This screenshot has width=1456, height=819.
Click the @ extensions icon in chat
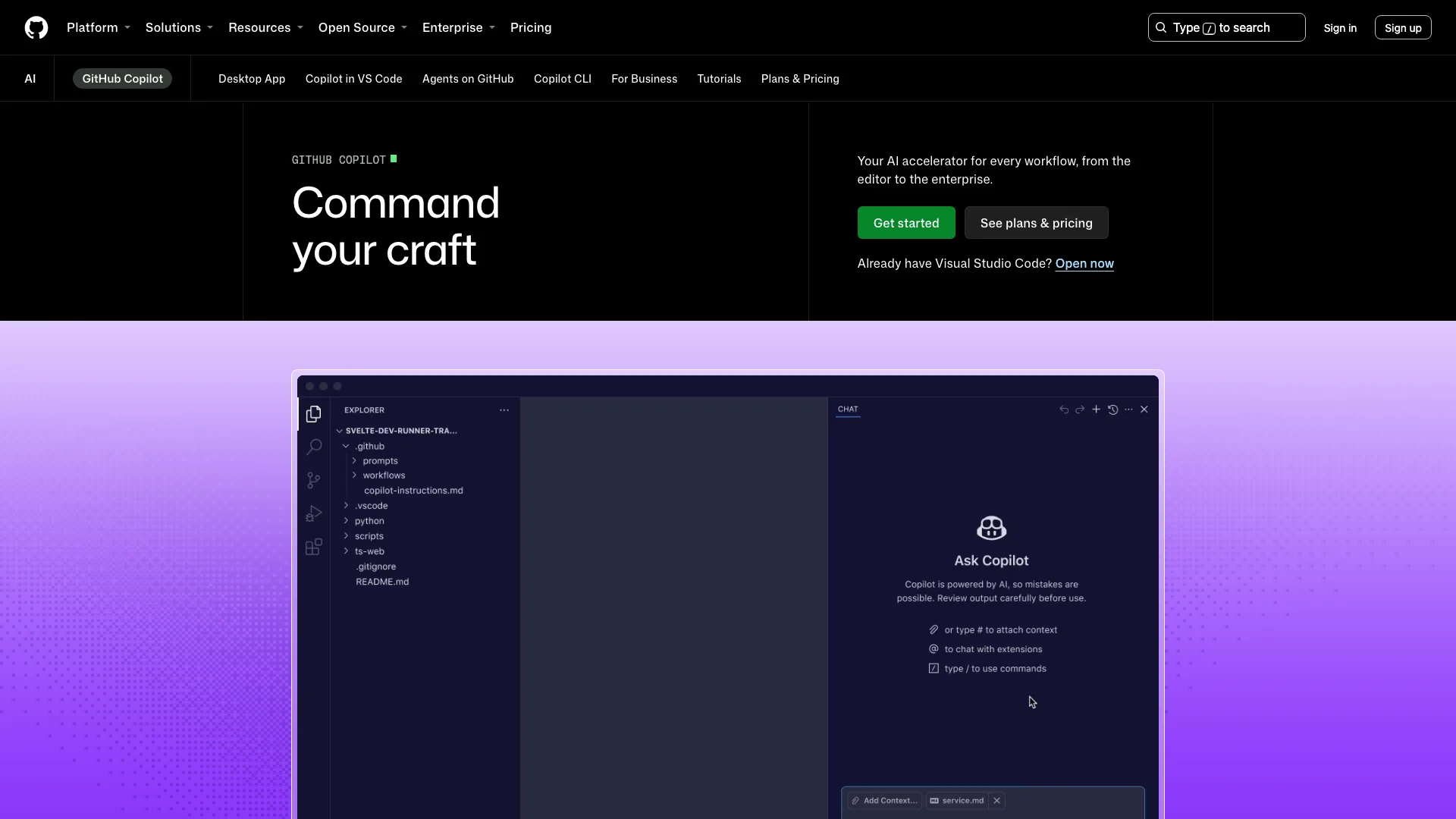point(934,649)
